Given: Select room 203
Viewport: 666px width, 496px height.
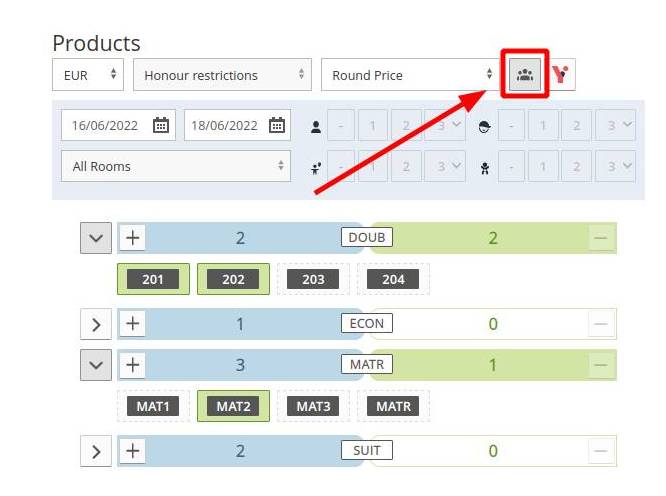Looking at the screenshot, I should (313, 279).
